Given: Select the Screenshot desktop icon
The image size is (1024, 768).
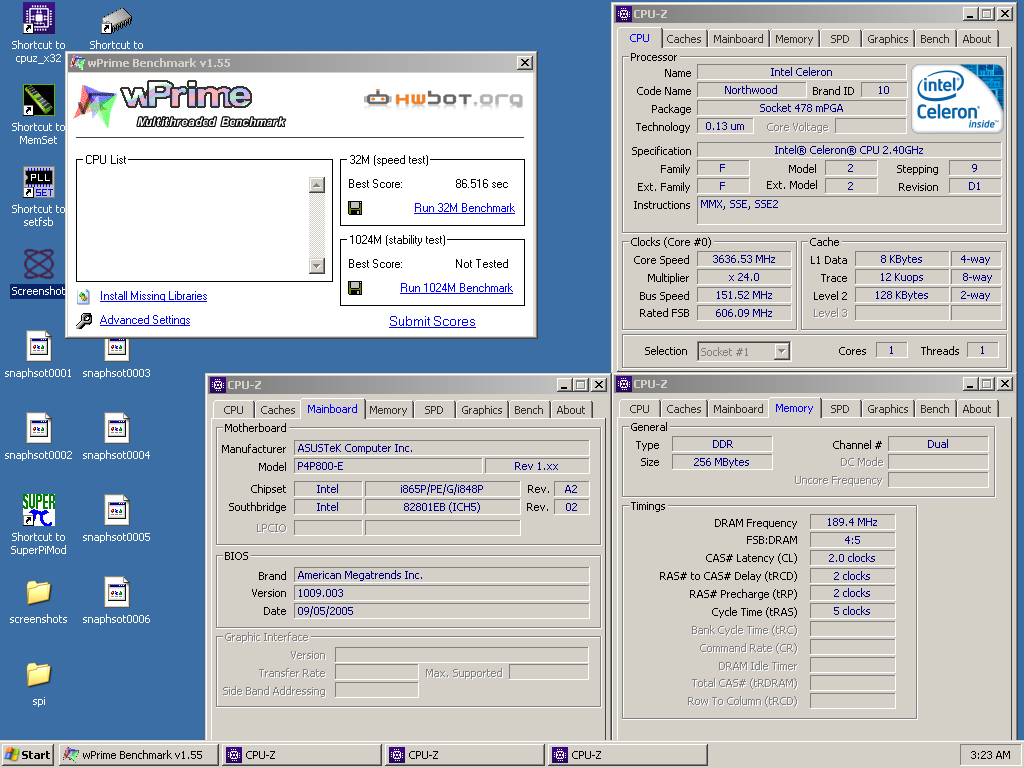Looking at the screenshot, I should [x=39, y=264].
